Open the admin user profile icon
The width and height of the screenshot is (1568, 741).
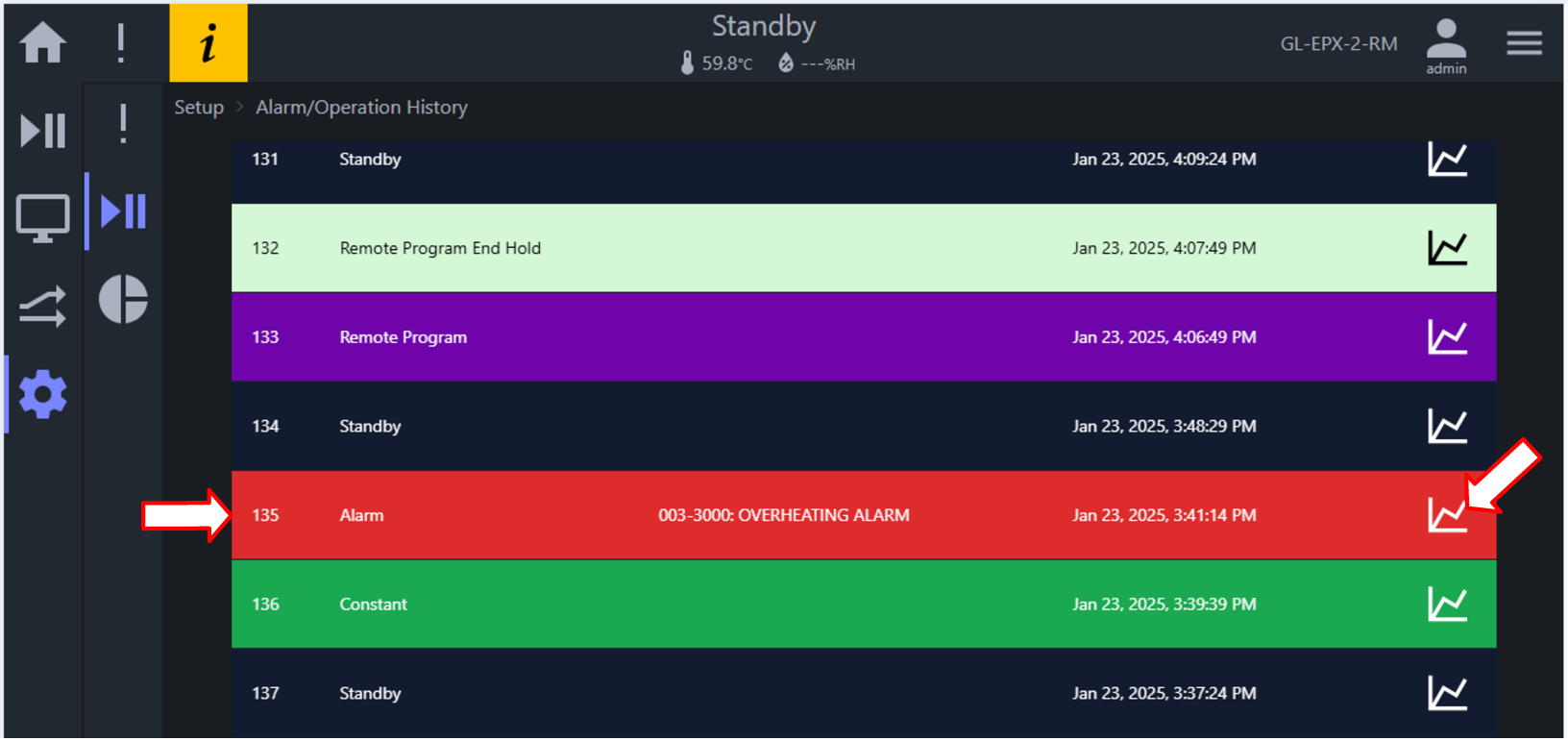click(x=1446, y=46)
